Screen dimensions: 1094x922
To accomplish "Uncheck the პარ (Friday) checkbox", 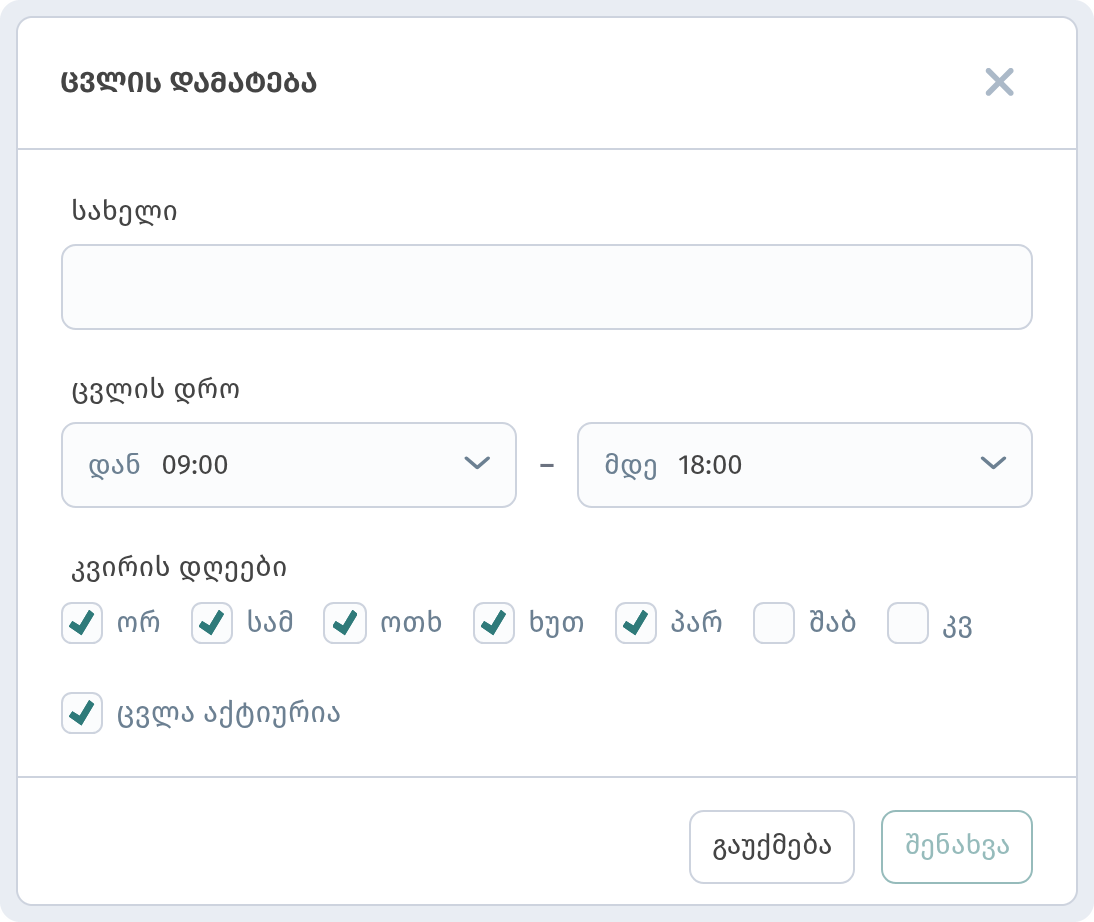I will coord(636,623).
